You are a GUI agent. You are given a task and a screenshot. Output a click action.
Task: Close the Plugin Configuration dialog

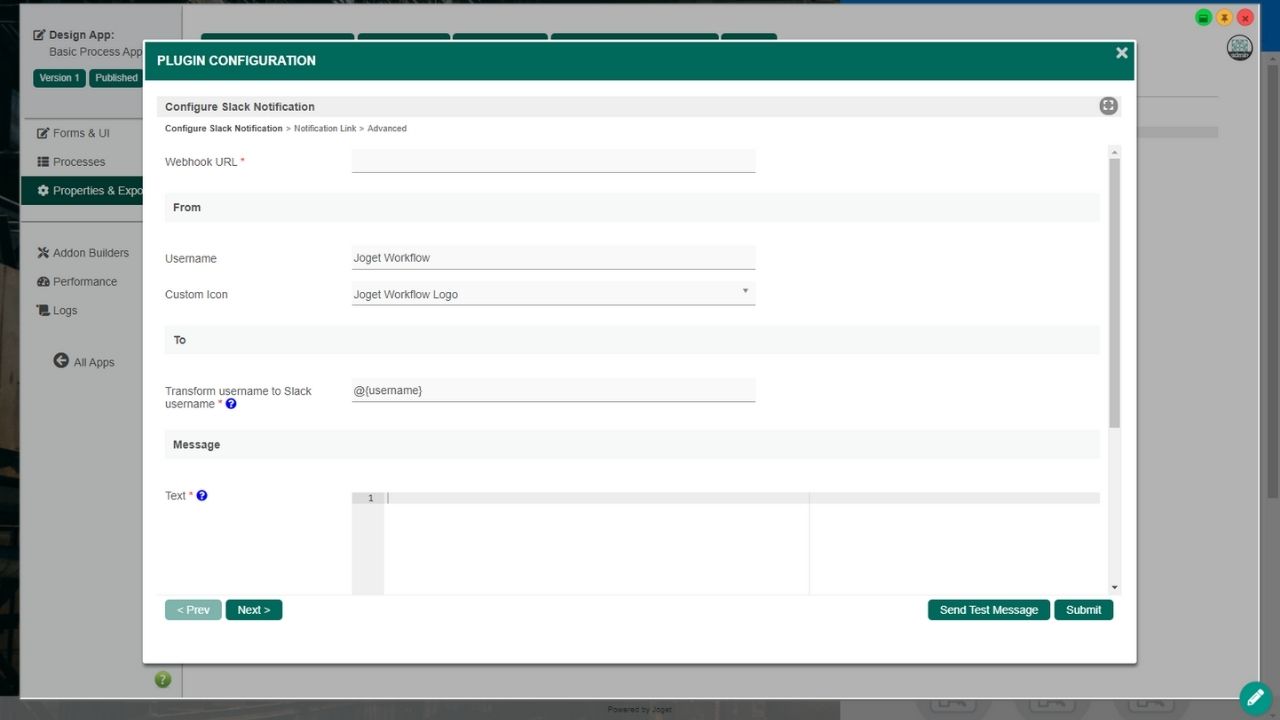(x=1121, y=53)
